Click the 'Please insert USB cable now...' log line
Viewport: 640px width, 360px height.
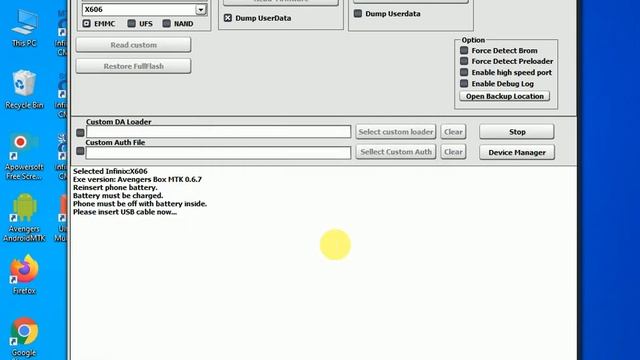[125, 212]
